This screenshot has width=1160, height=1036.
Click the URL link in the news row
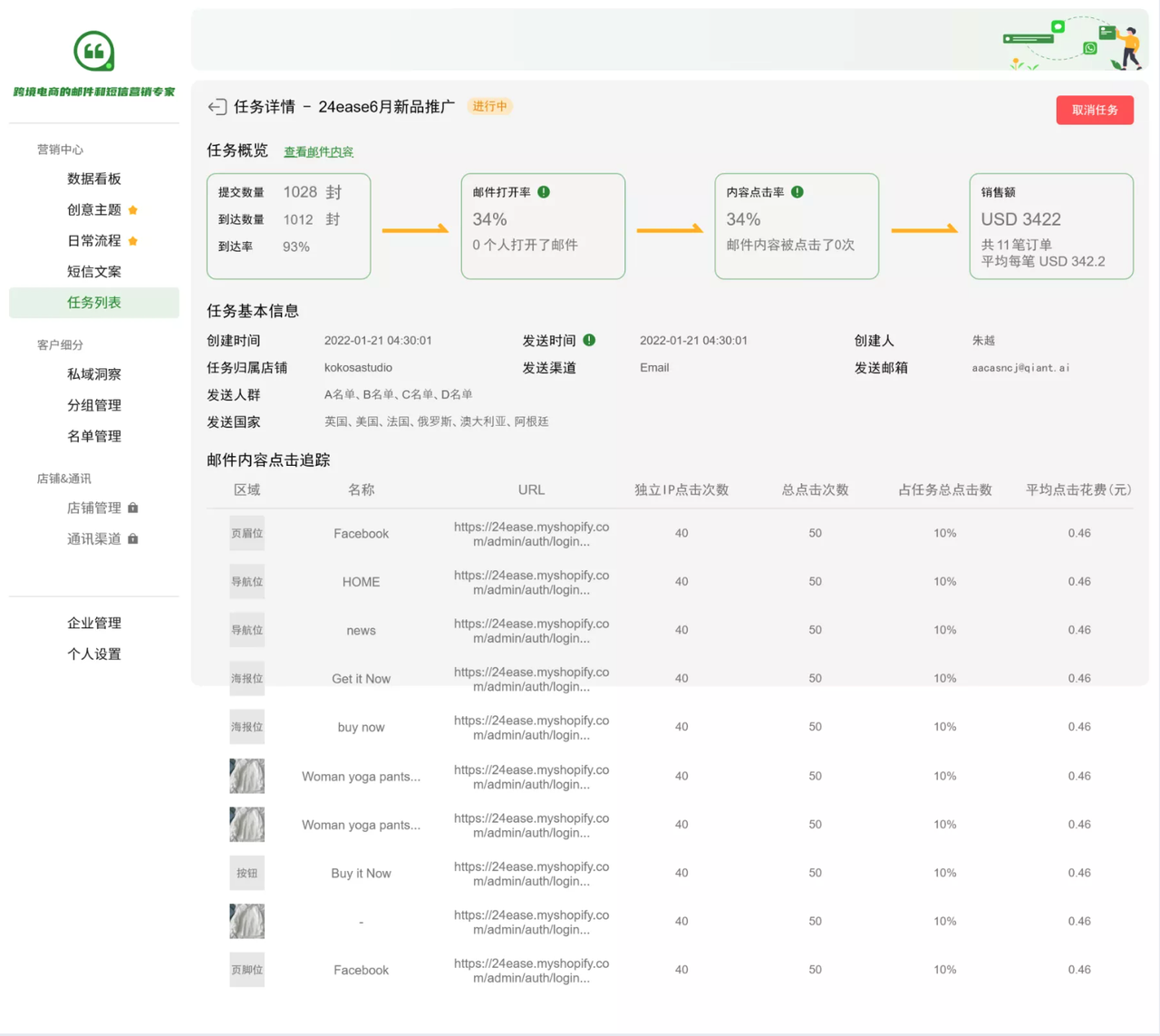[532, 631]
